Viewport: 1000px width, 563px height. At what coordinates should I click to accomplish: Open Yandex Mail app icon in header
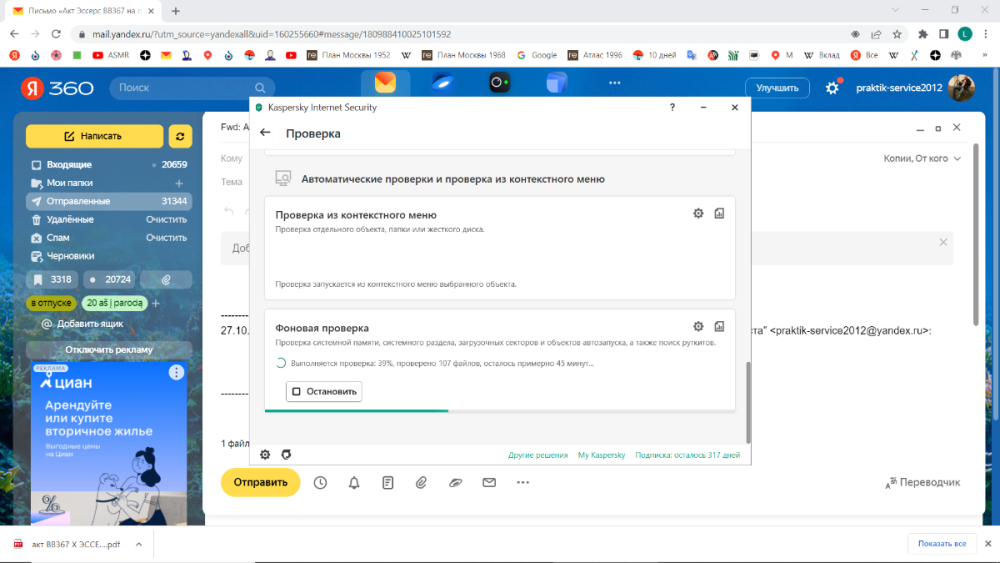[x=385, y=83]
